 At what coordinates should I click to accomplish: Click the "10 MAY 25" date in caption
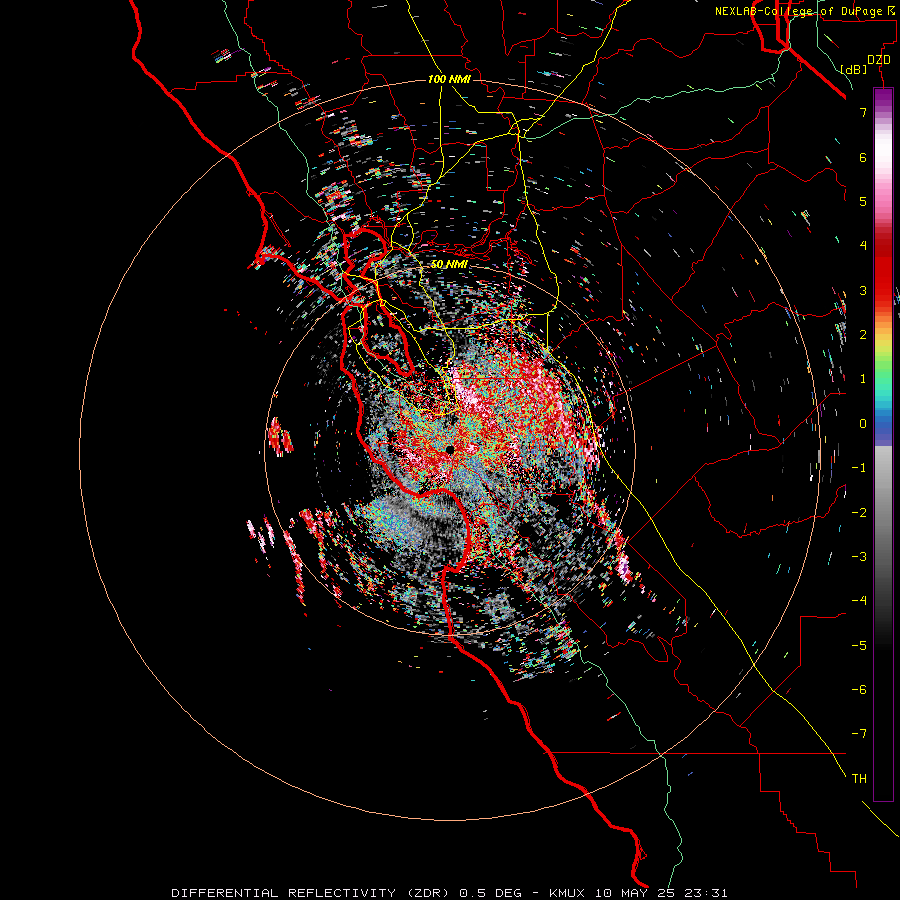coord(635,893)
